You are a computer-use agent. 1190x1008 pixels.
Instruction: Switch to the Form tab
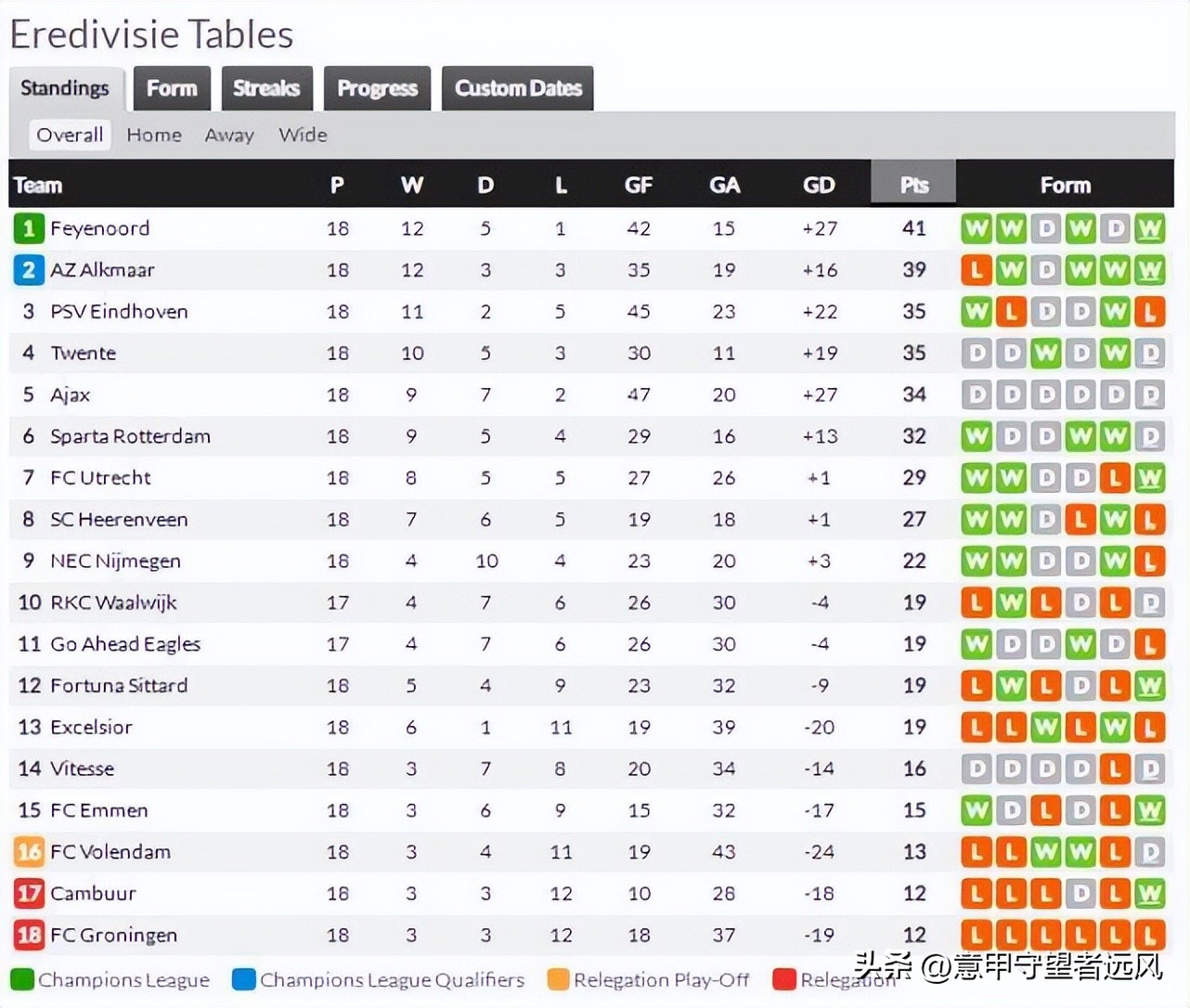(172, 88)
